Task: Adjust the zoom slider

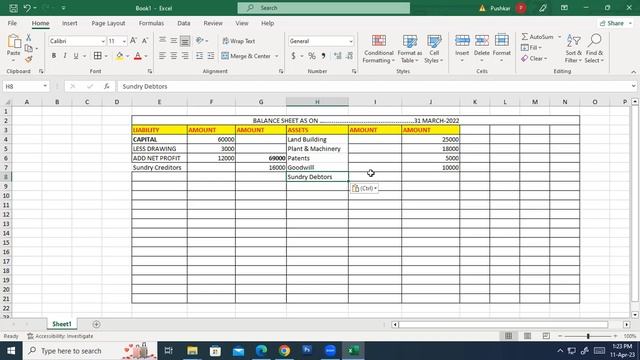Action: 588,336
